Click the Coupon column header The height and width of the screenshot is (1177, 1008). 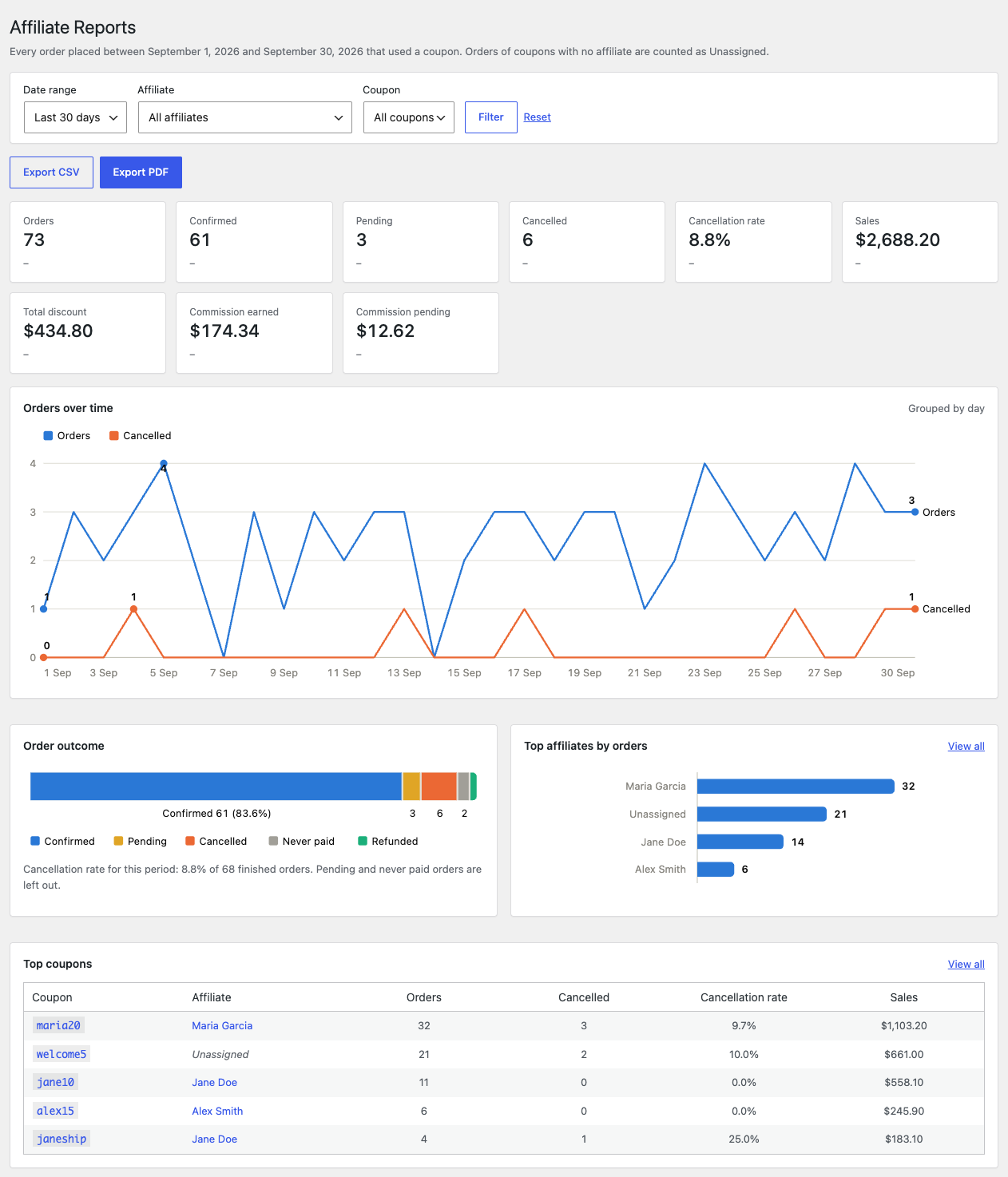tap(52, 997)
